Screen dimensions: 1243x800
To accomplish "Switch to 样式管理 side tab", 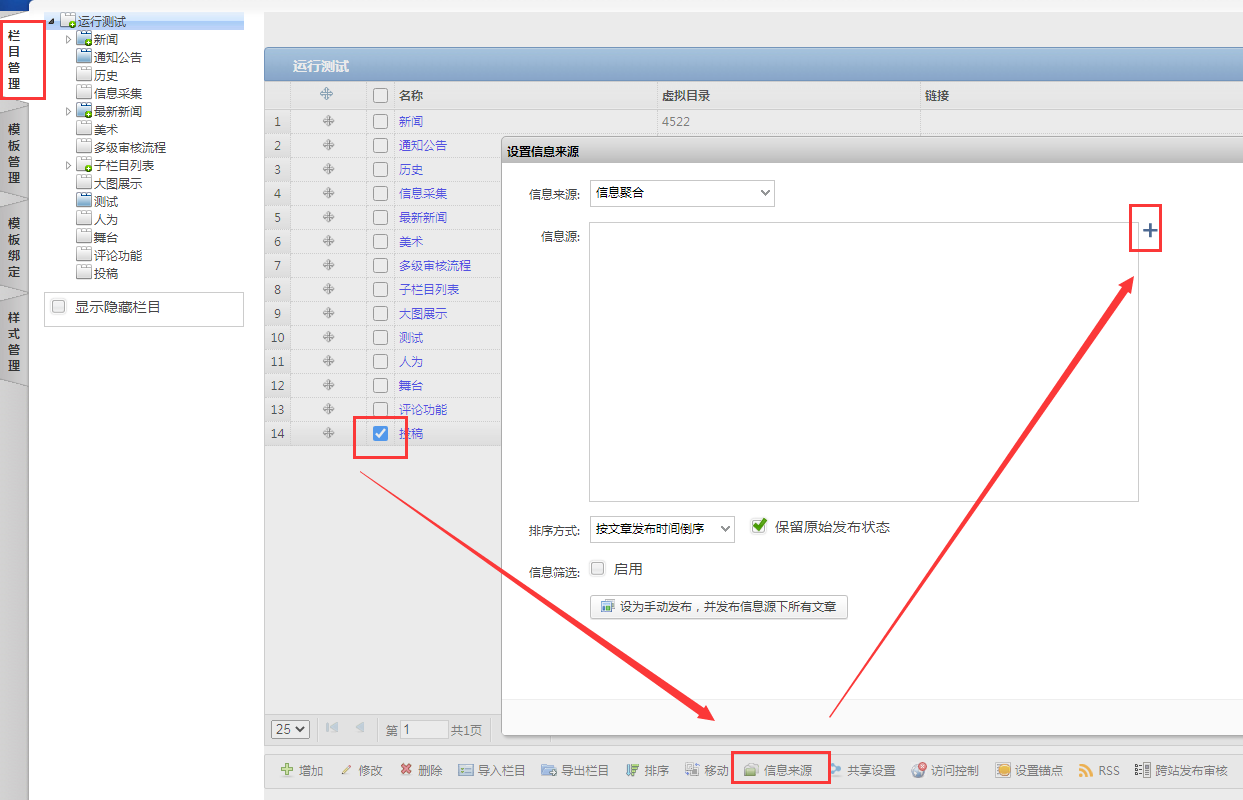I will [14, 333].
